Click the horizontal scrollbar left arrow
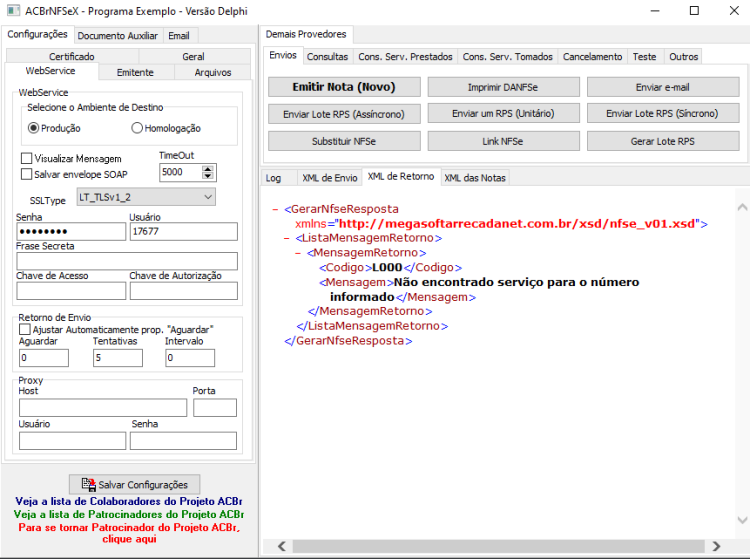 point(282,546)
